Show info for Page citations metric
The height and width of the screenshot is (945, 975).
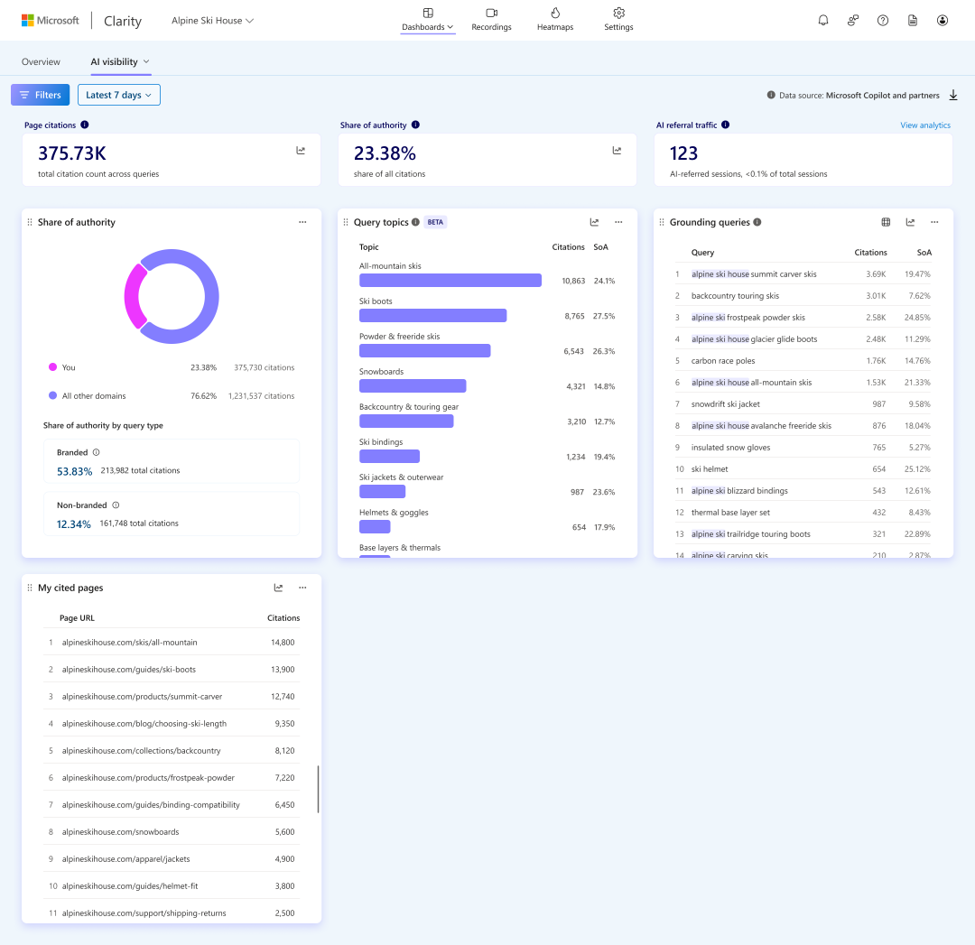85,124
